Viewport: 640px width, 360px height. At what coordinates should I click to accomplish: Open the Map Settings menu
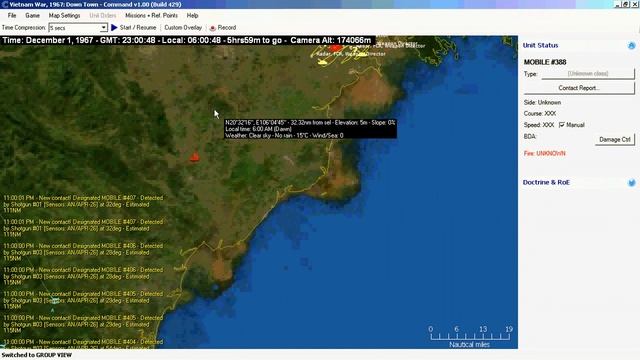(x=64, y=16)
